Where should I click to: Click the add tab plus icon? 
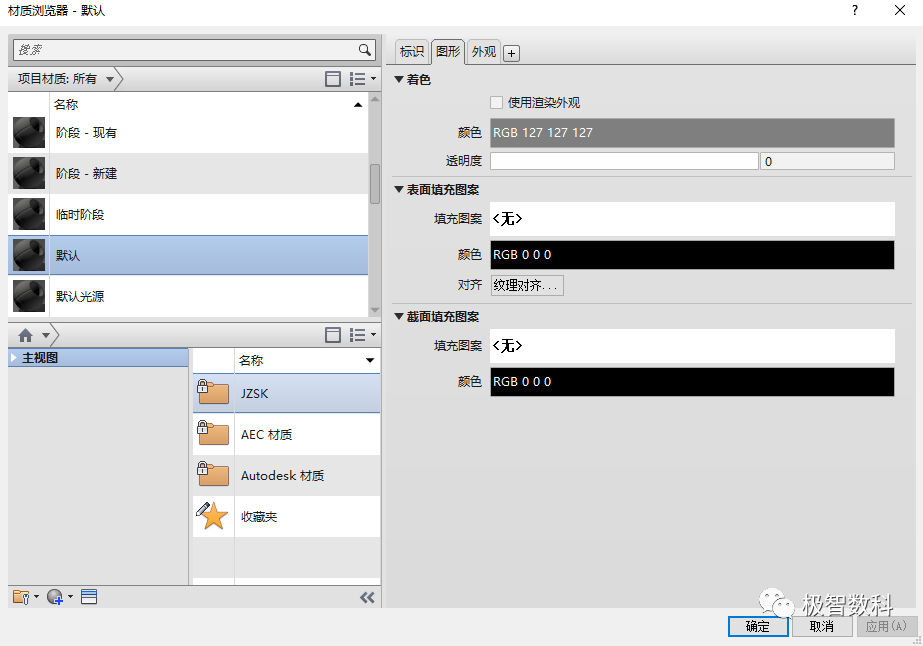(512, 54)
